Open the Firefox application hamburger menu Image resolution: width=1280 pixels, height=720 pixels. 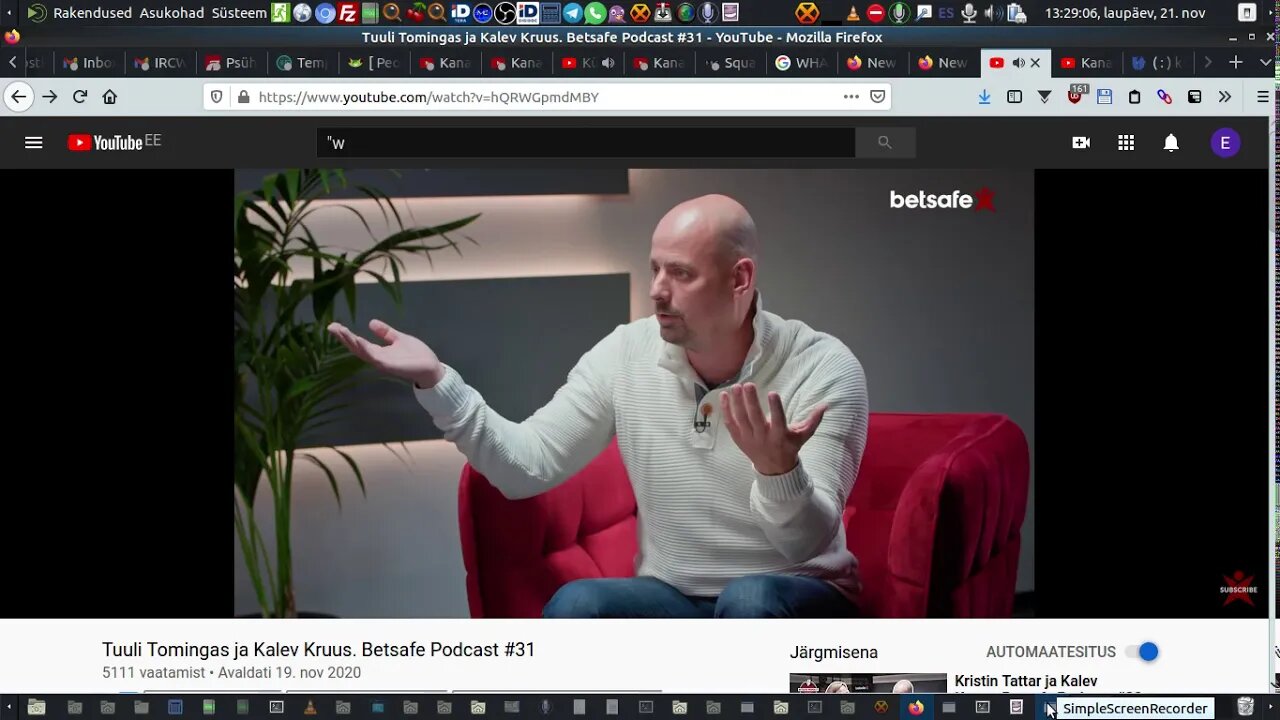1263,97
